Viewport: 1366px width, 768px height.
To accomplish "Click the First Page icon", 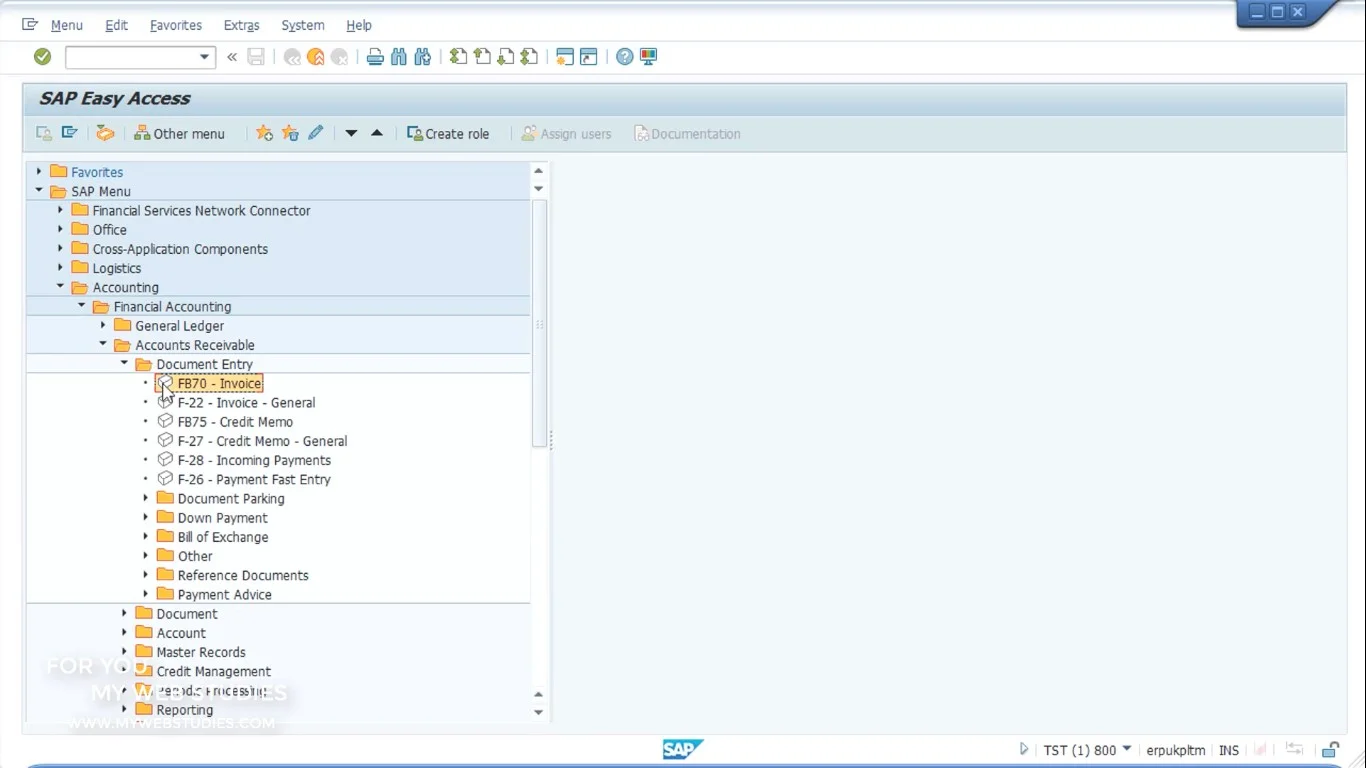I will click(x=458, y=57).
